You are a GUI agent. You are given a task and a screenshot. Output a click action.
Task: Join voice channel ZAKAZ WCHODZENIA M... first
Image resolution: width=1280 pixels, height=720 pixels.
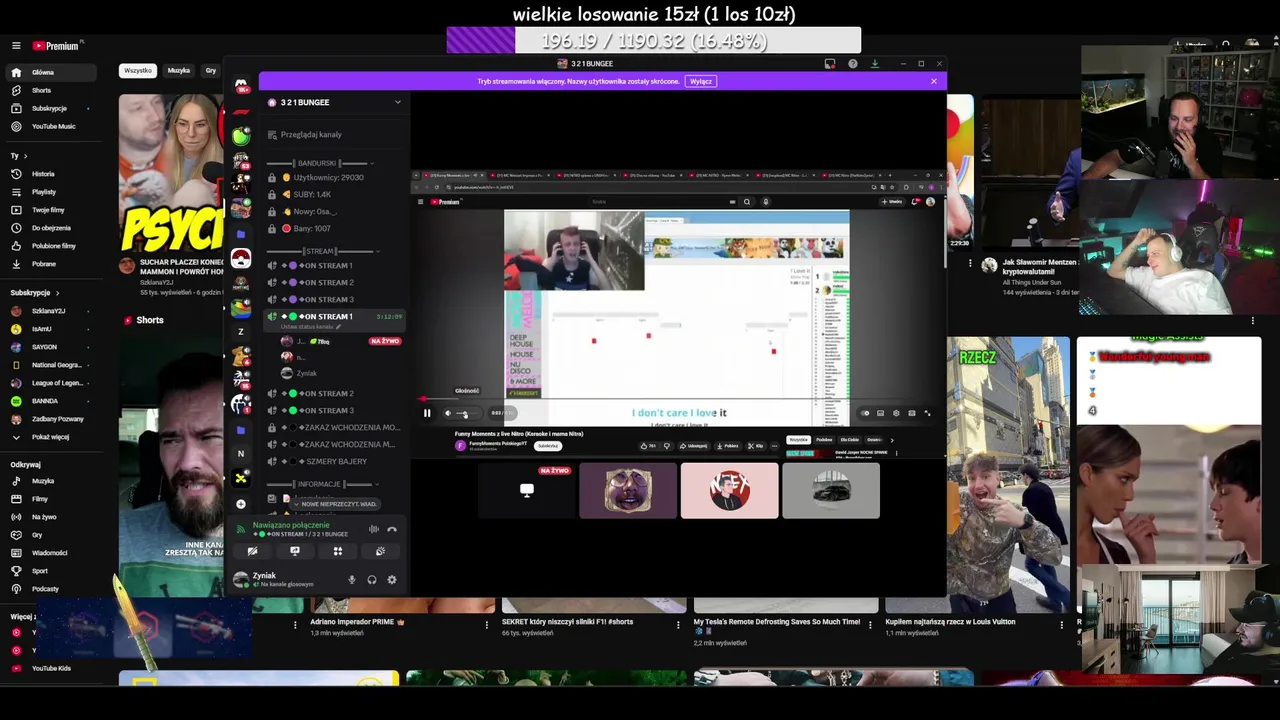coord(335,427)
